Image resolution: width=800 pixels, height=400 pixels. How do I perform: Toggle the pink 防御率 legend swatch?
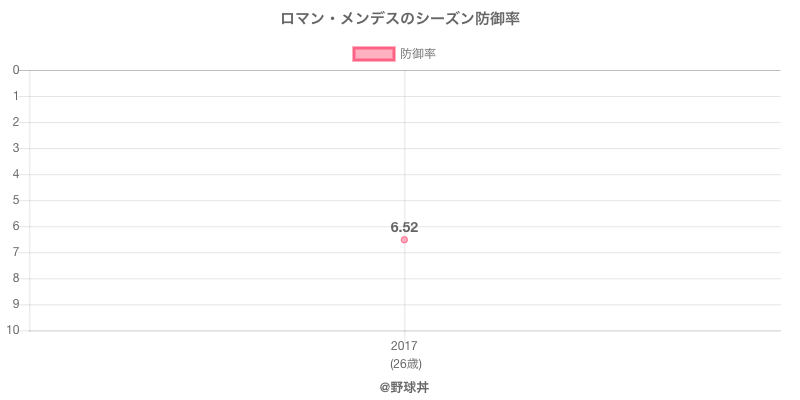pyautogui.click(x=374, y=54)
